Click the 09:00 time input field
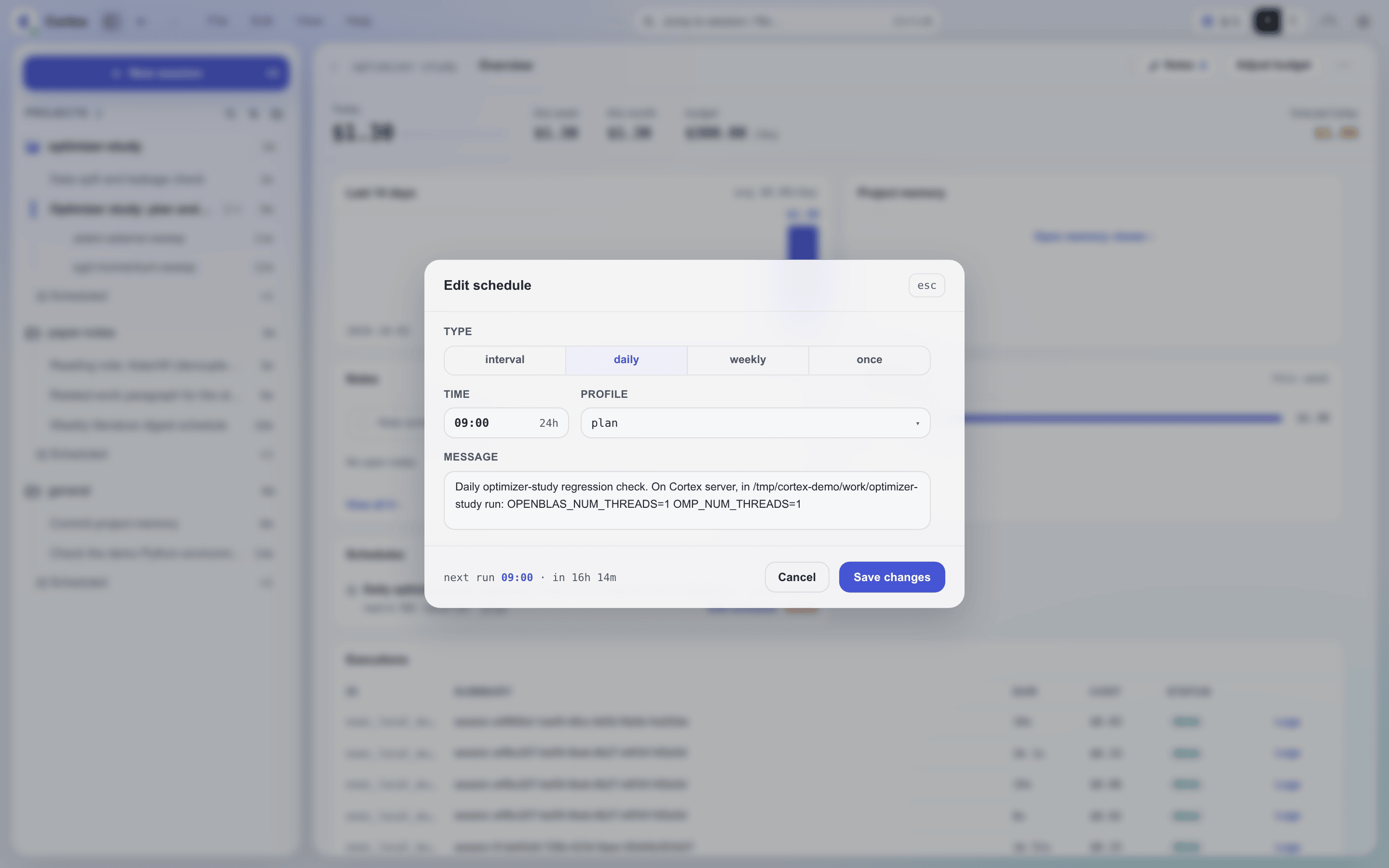Image resolution: width=1389 pixels, height=868 pixels. click(505, 423)
